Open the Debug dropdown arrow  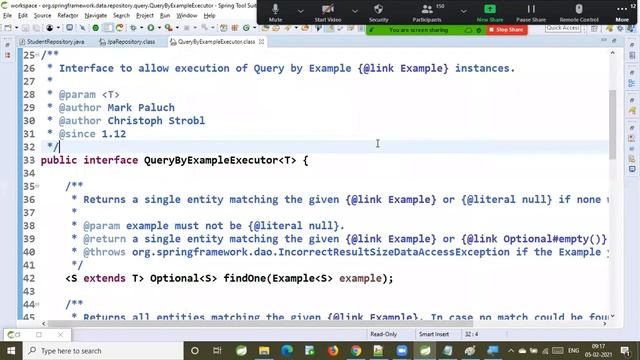coord(142,28)
